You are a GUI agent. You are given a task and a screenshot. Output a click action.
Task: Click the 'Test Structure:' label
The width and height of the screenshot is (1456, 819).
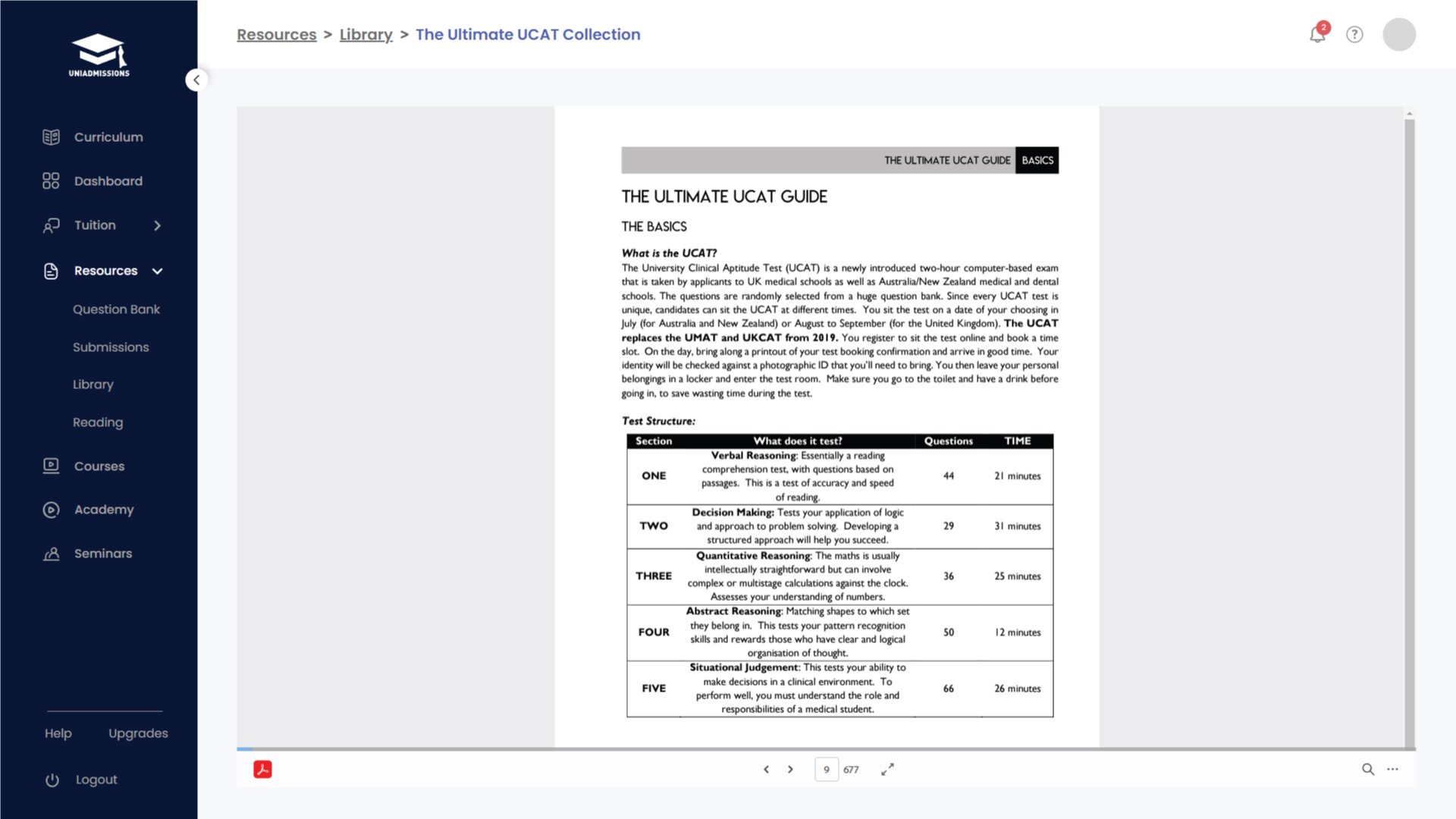658,421
